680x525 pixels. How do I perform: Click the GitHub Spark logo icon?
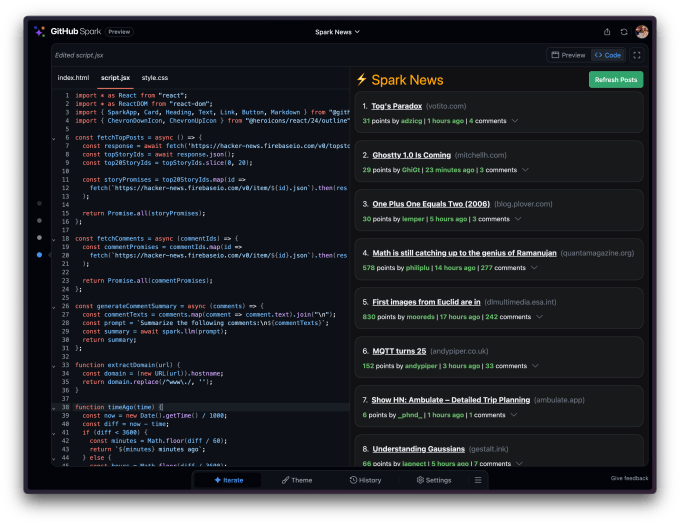tap(39, 31)
